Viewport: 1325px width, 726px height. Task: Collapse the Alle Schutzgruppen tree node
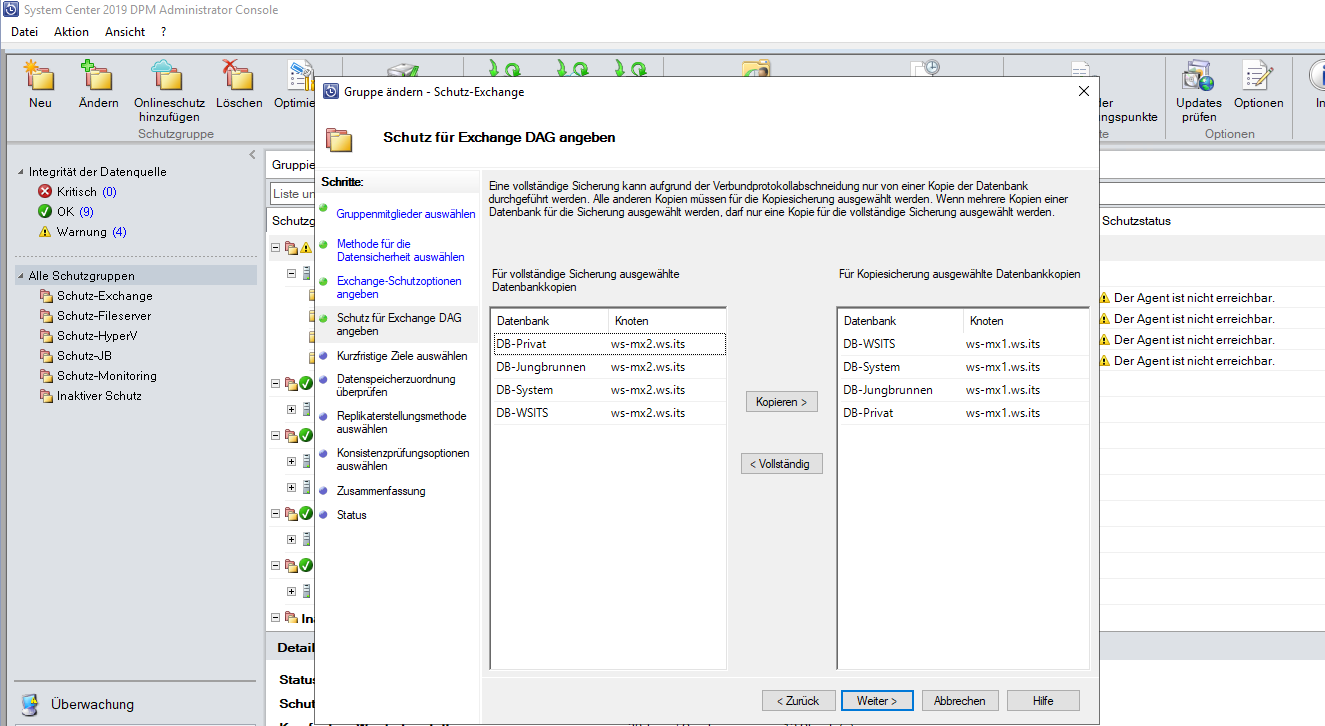pyautogui.click(x=22, y=276)
